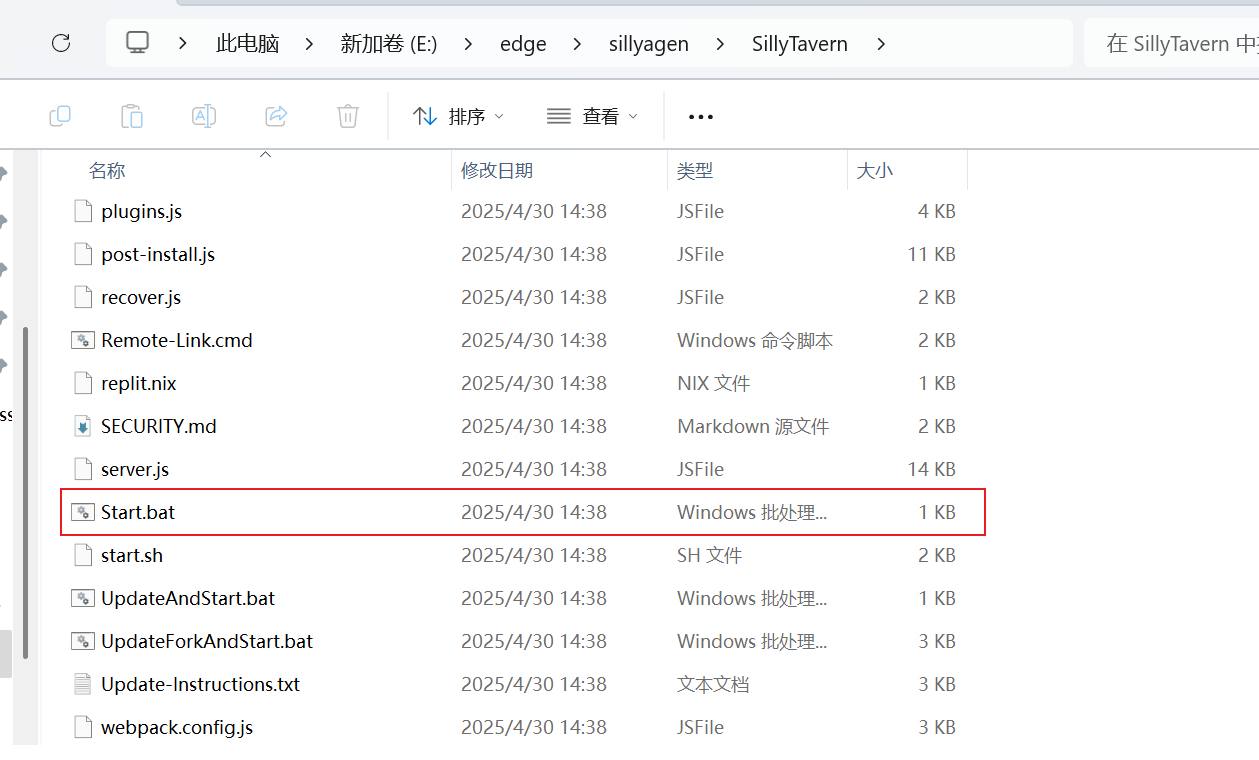This screenshot has width=1259, height=760.
Task: Select the SECURITY.md file name
Action: point(159,426)
